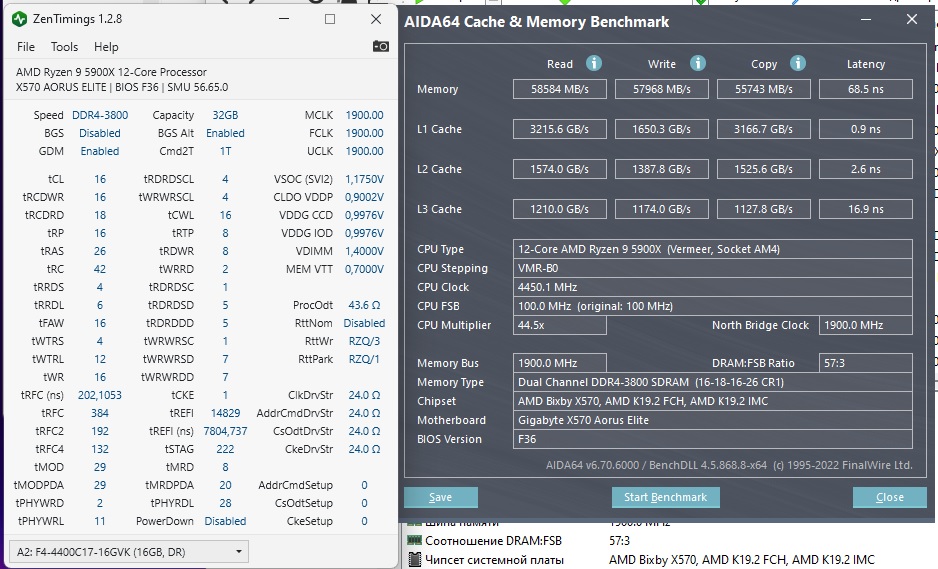
Task: Click the L3 Cache Write 1174.0 GB/s field
Action: (x=661, y=209)
